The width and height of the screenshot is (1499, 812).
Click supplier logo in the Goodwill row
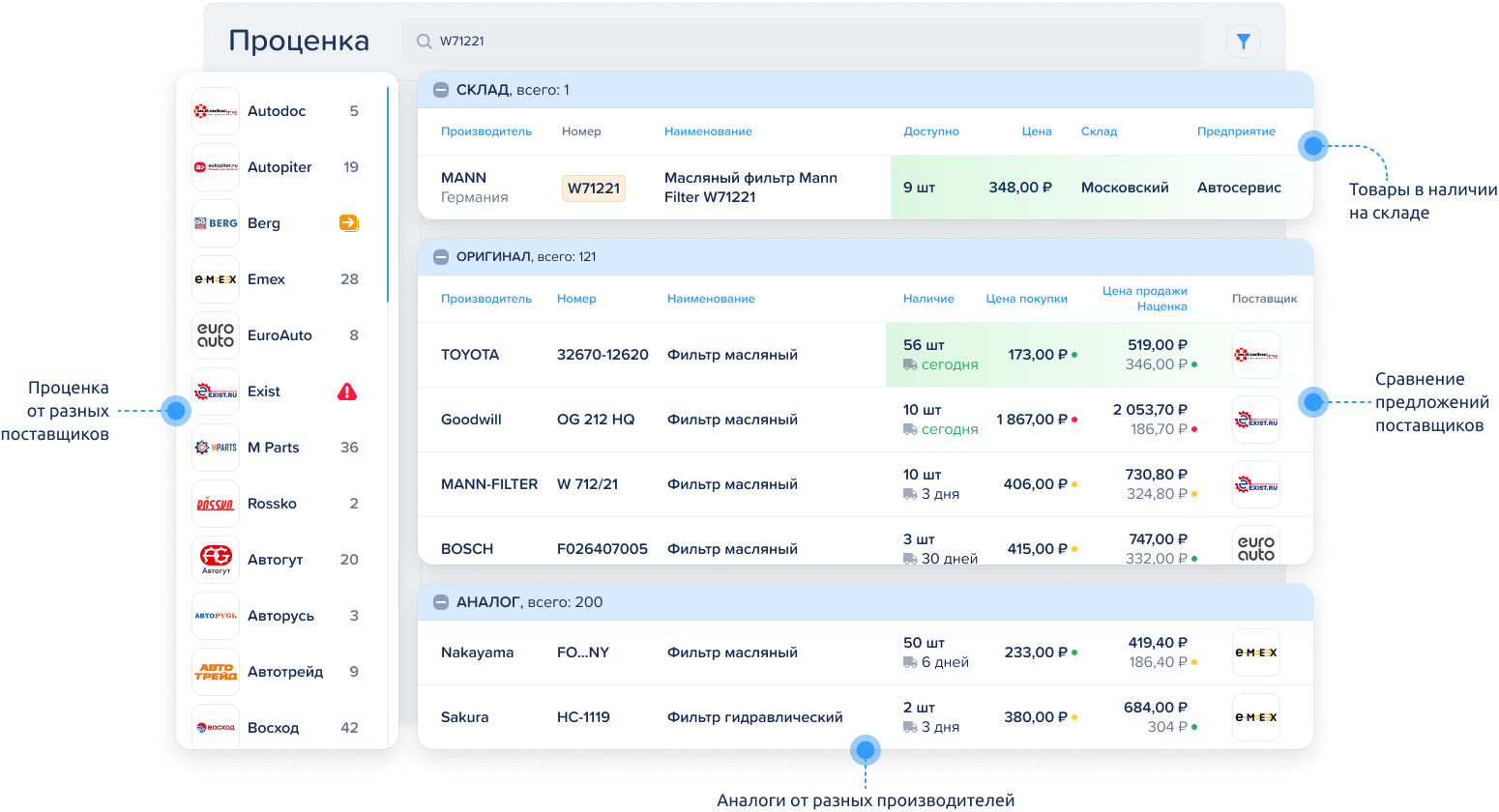click(x=1256, y=420)
